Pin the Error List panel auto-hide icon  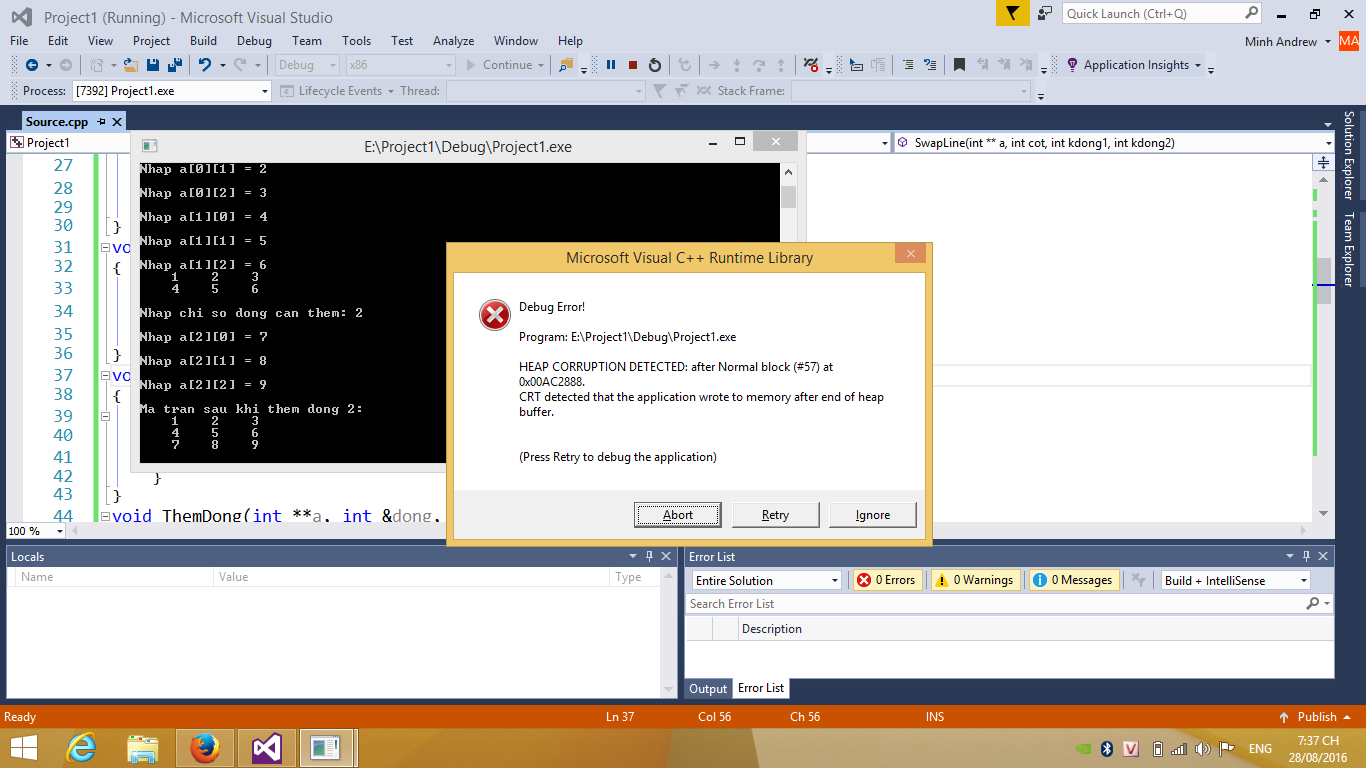[1306, 556]
